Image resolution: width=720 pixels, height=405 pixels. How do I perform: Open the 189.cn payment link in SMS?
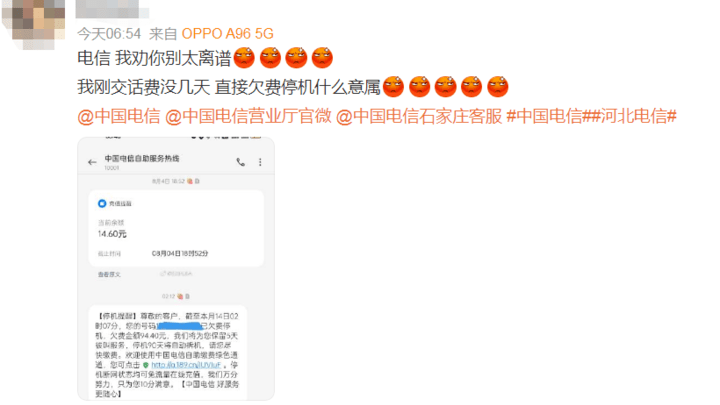[186, 365]
